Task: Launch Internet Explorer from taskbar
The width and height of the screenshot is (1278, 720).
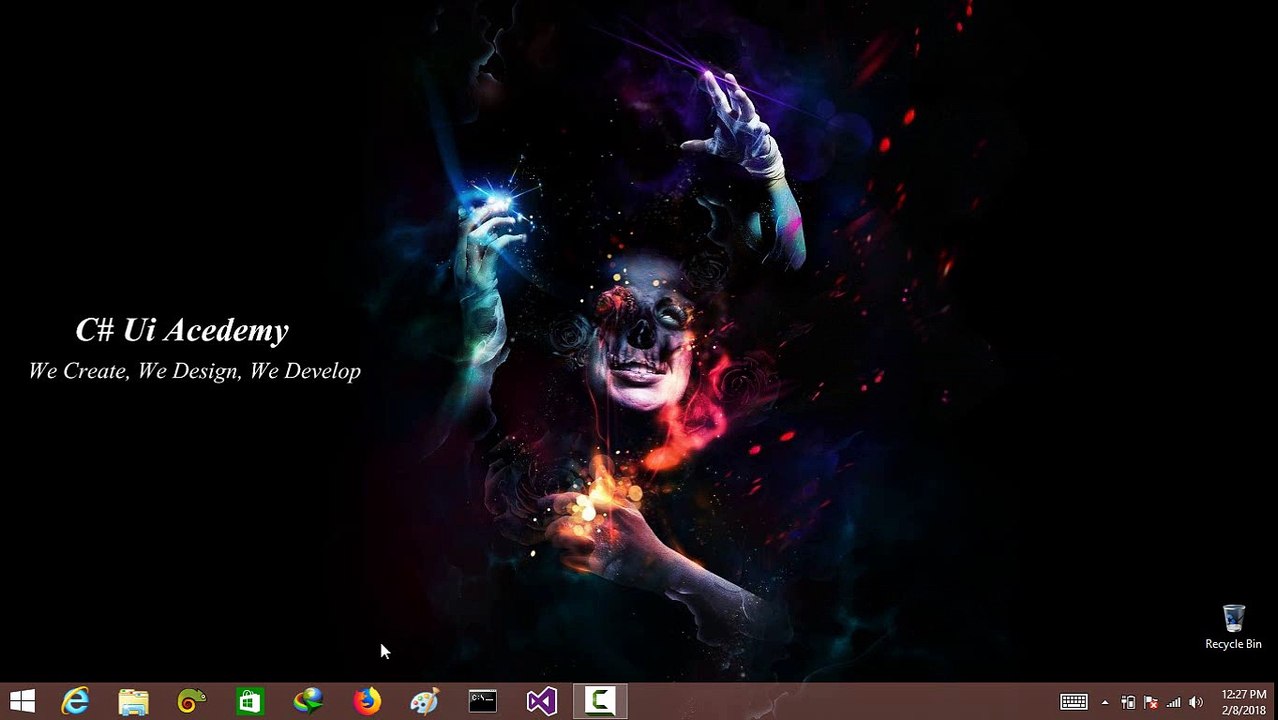Action: 75,701
